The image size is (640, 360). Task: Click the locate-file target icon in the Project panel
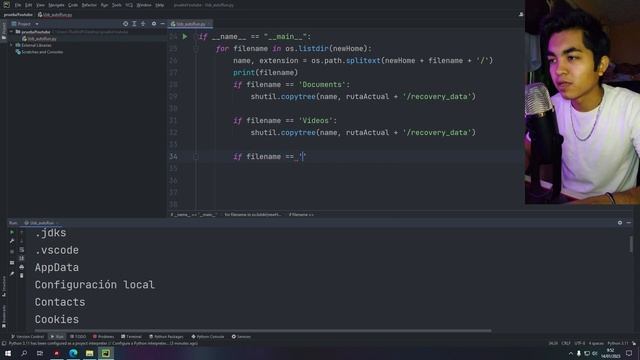[125, 24]
